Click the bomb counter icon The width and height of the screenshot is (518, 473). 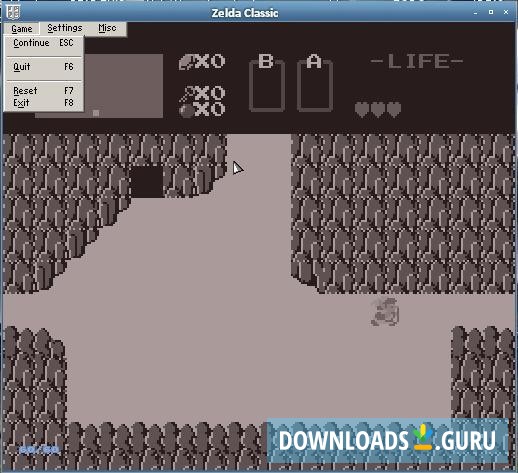pyautogui.click(x=187, y=110)
